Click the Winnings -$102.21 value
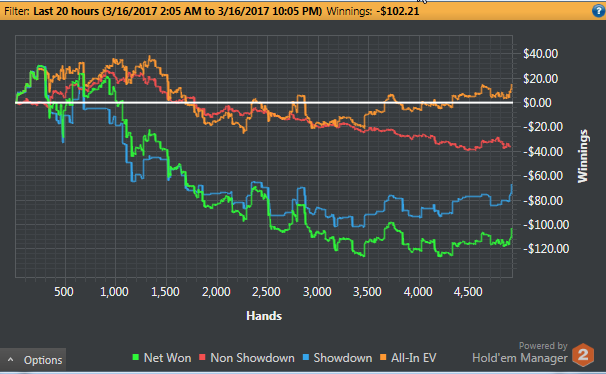The image size is (606, 374). [x=398, y=11]
